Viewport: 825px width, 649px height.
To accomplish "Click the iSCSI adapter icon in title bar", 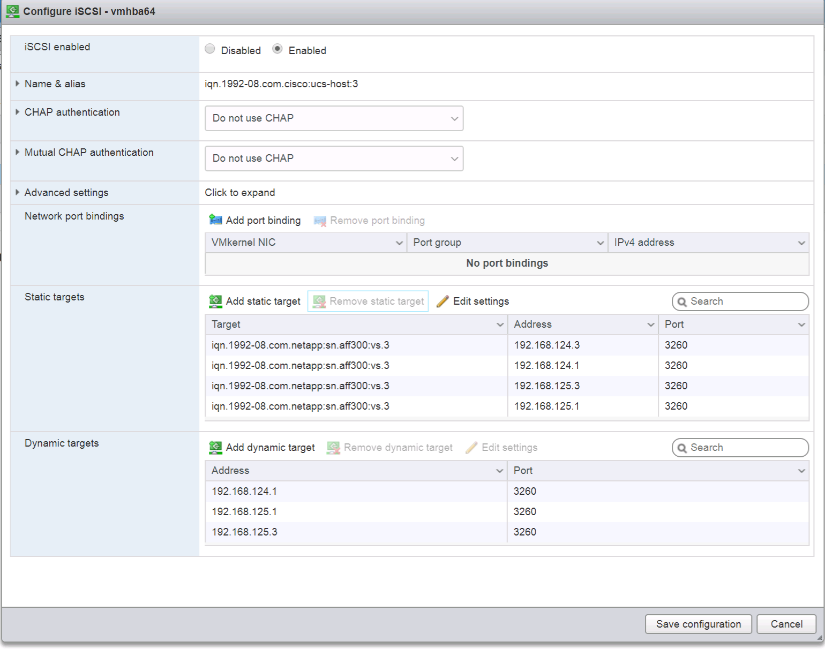I will tap(13, 11).
